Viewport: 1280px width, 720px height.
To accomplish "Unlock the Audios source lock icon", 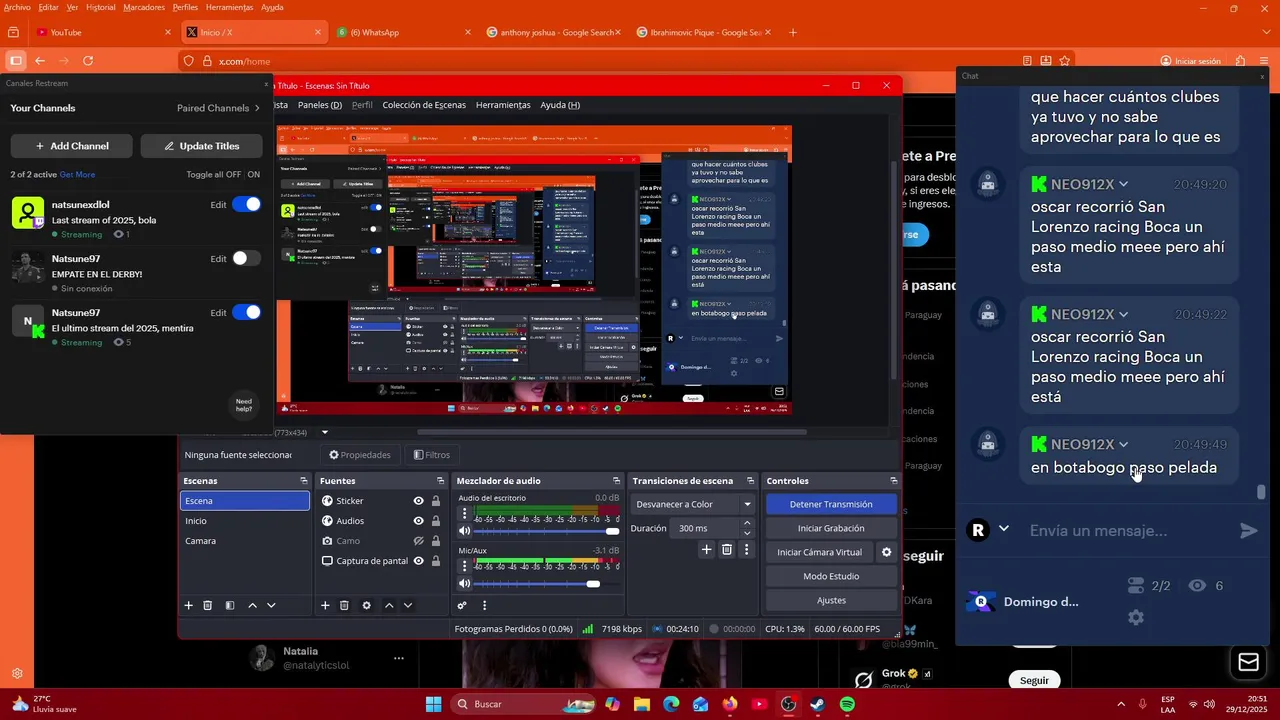I will pos(436,521).
